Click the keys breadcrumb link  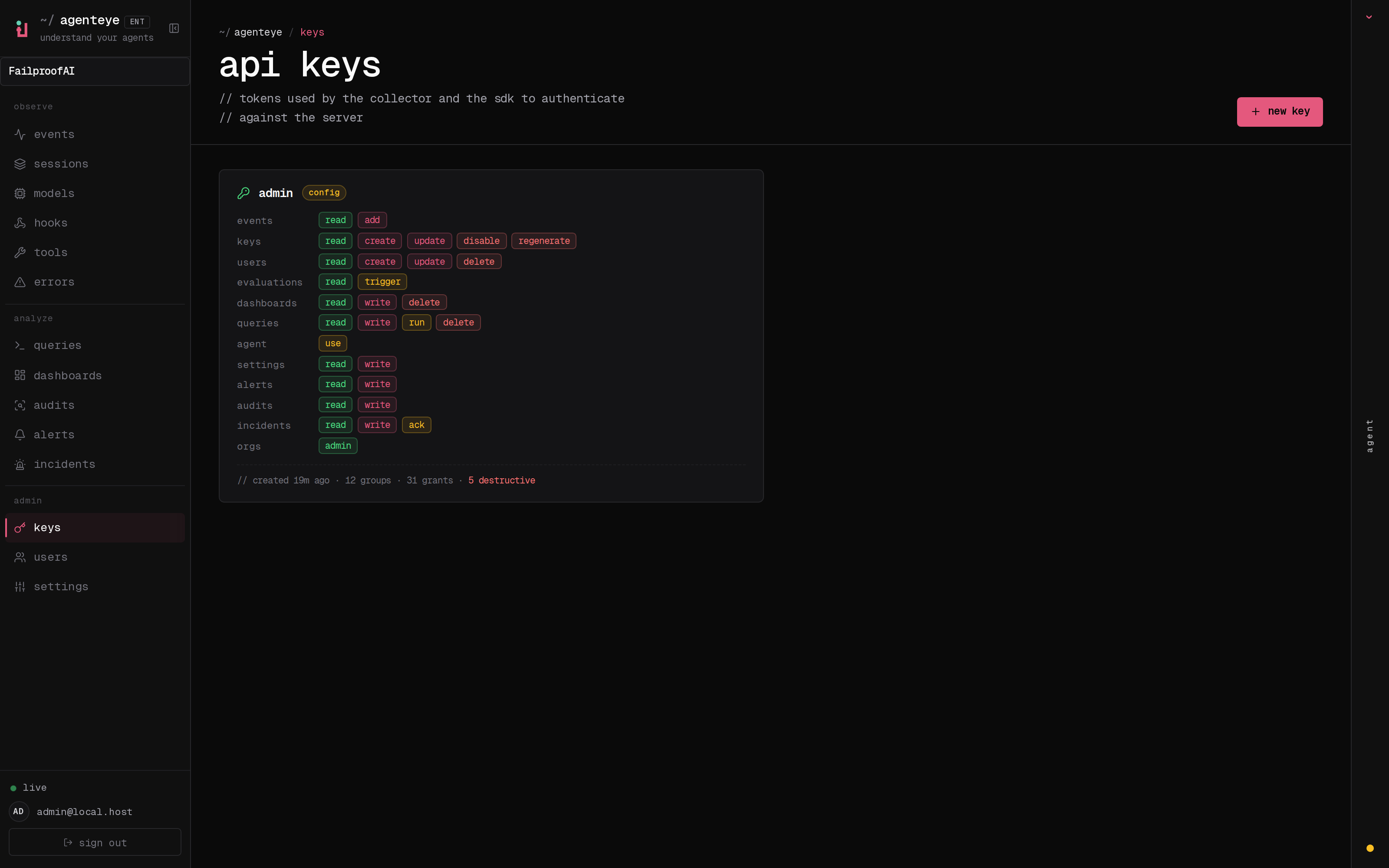click(x=312, y=32)
